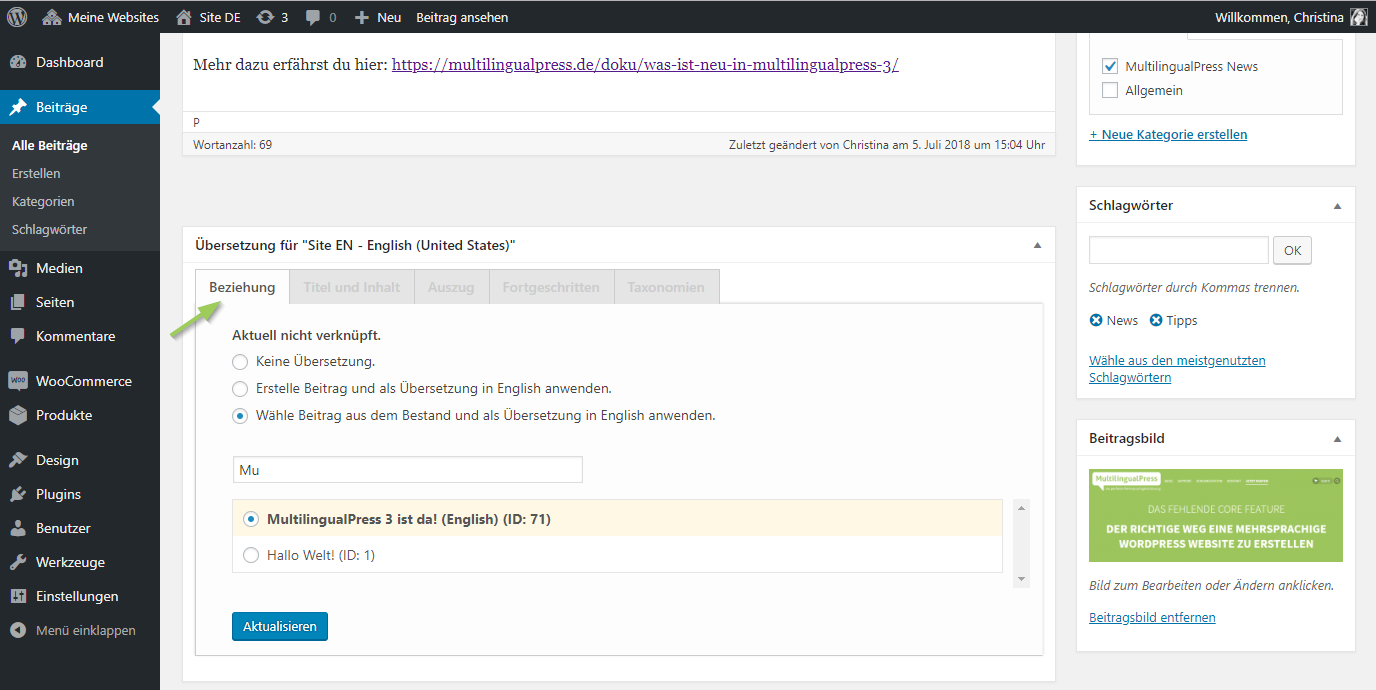
Task: Switch to the Auszug tab
Action: [451, 287]
